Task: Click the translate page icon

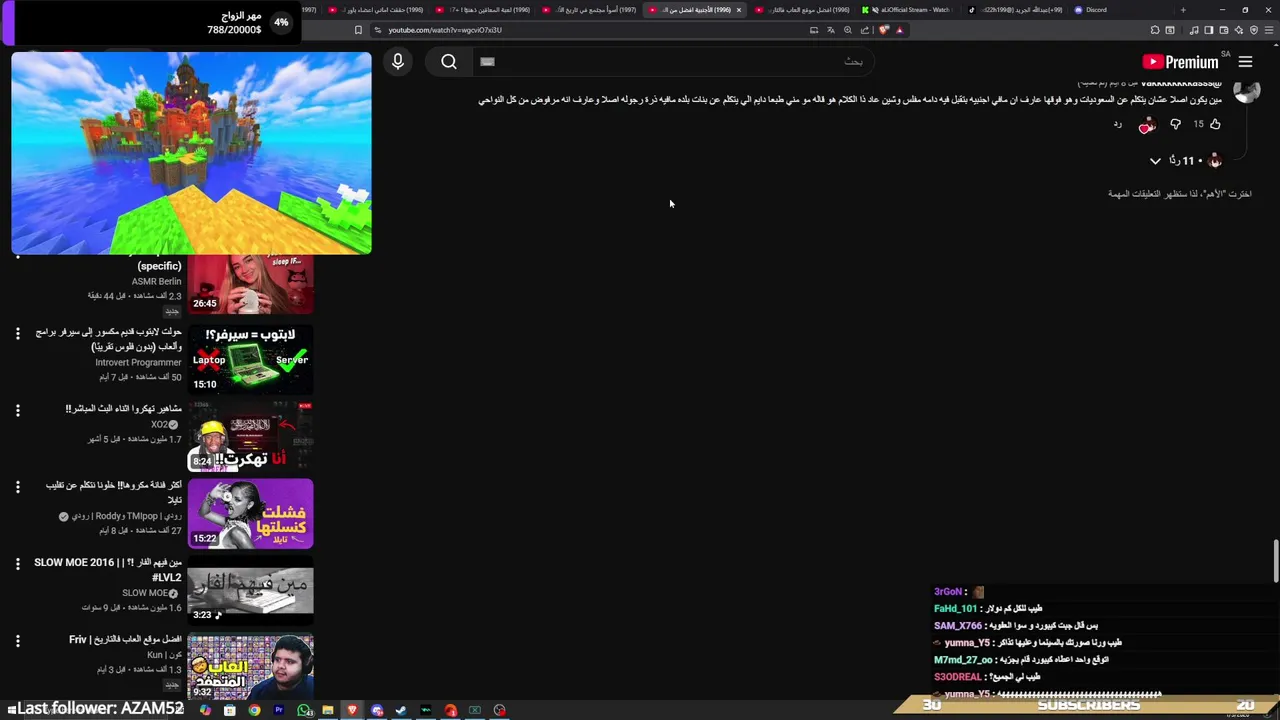Action: tap(830, 30)
